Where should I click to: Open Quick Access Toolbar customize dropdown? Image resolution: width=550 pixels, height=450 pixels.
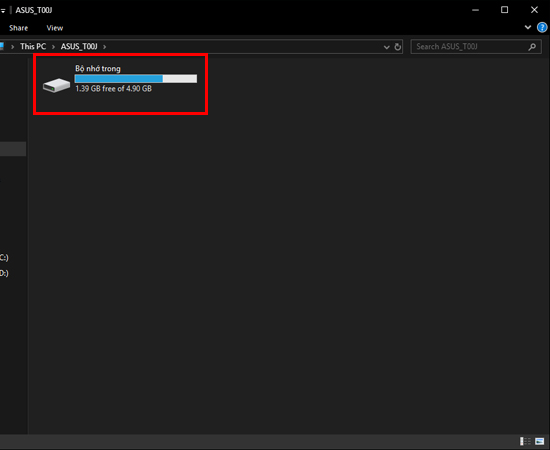[x=3, y=11]
